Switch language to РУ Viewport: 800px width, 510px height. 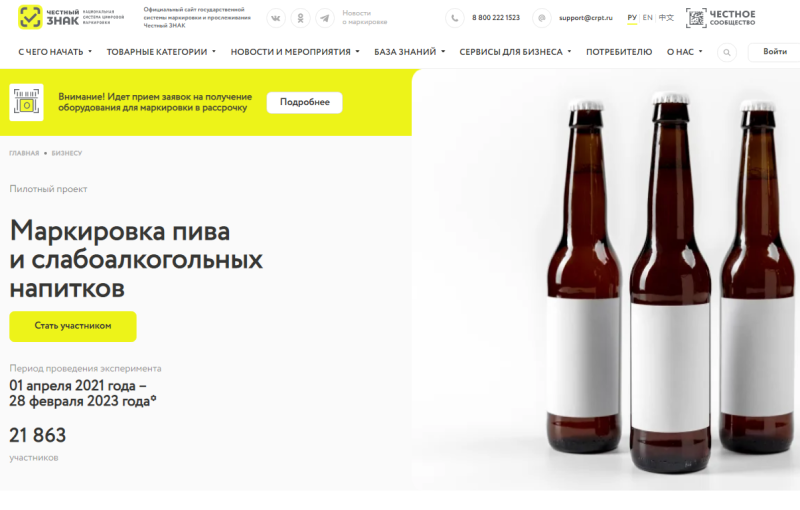(x=632, y=18)
